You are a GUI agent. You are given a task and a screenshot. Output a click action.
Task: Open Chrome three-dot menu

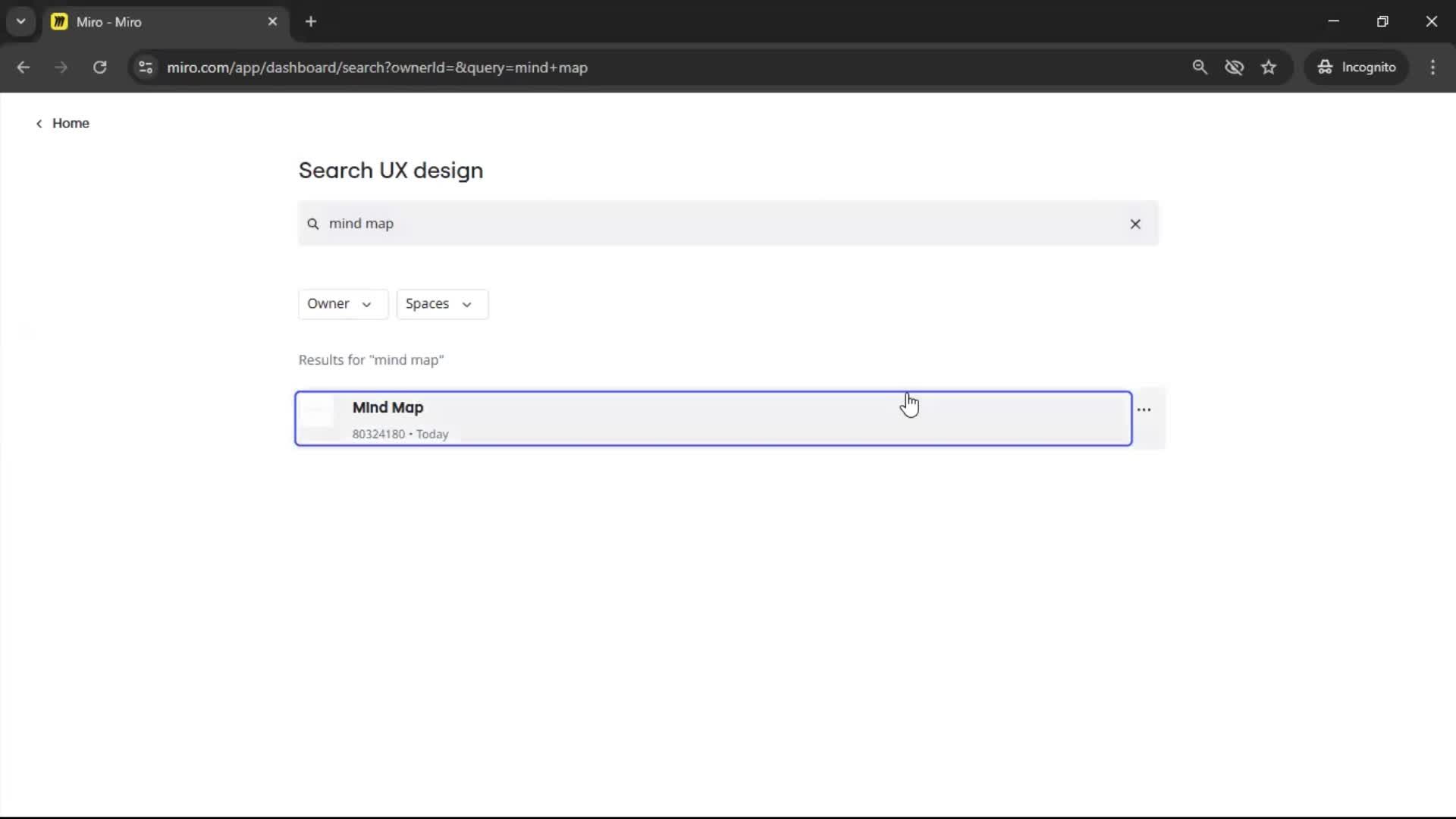[1432, 67]
